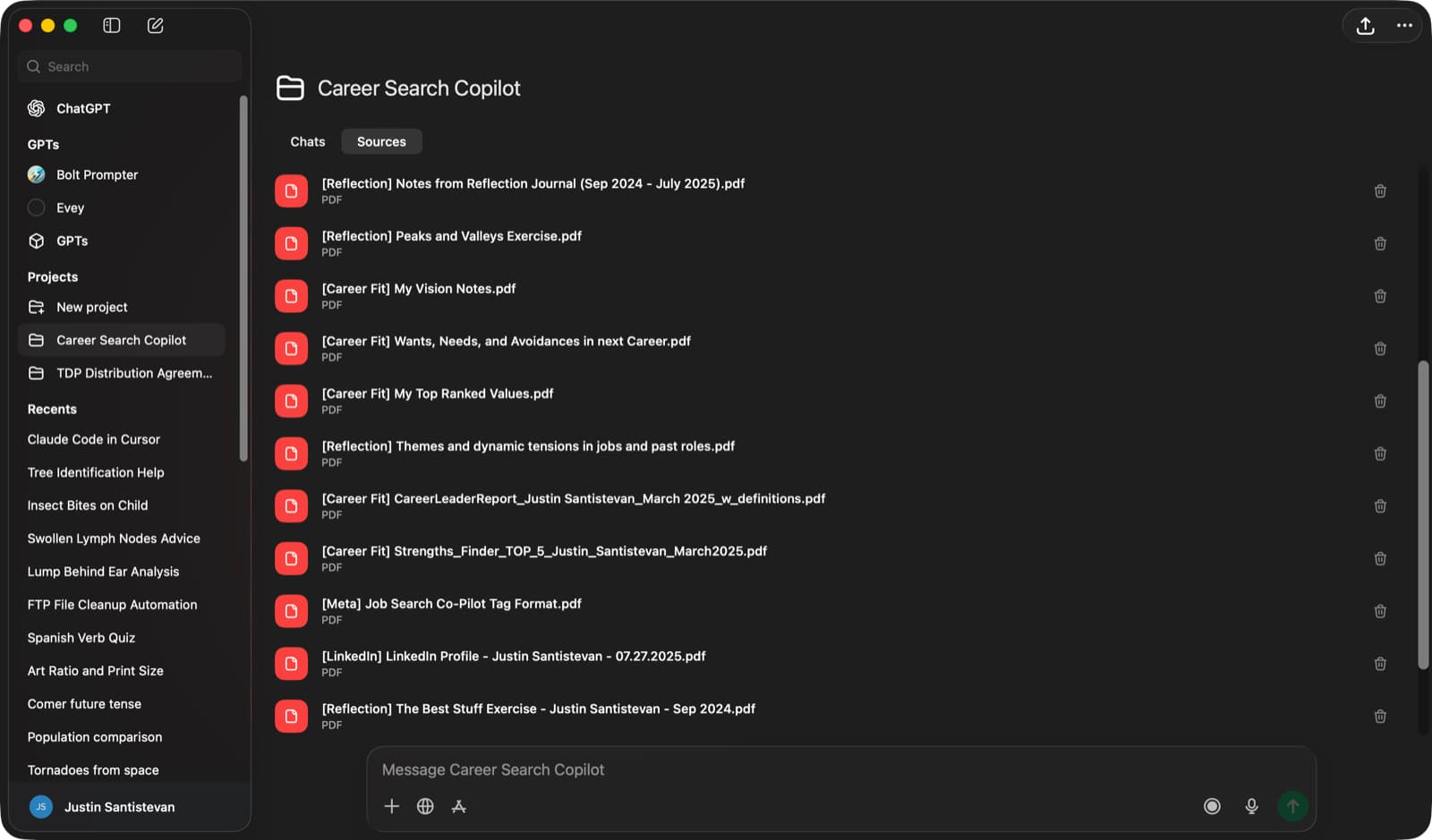Open My Top Ranked Values.pdf
The height and width of the screenshot is (840, 1432).
438,394
